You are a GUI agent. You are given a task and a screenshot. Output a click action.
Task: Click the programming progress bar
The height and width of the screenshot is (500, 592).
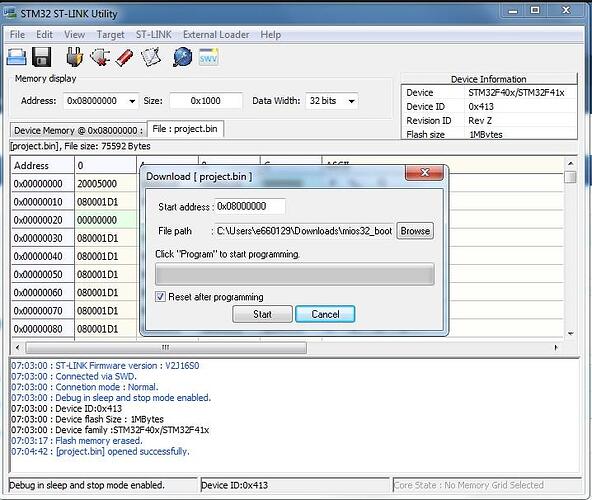294,274
